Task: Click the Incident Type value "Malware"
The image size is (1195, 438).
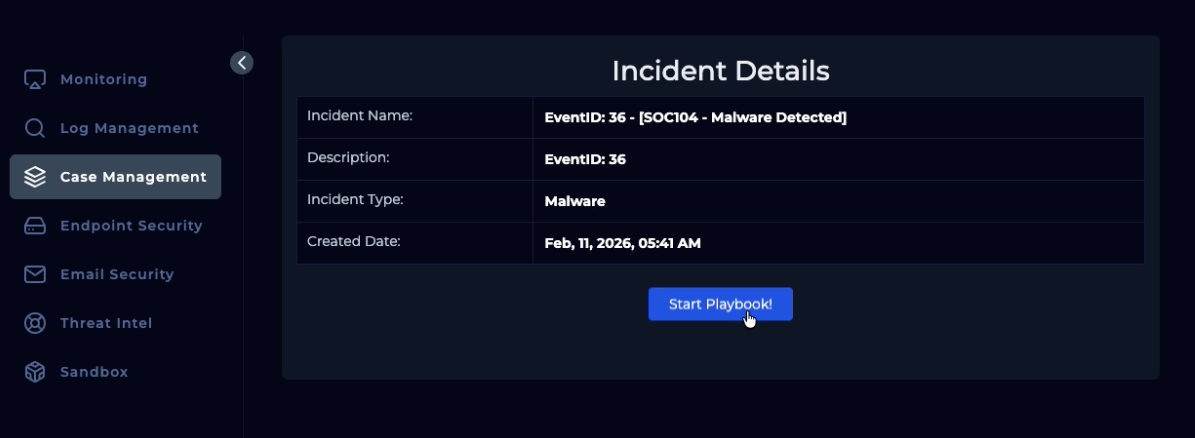Action: (x=575, y=201)
